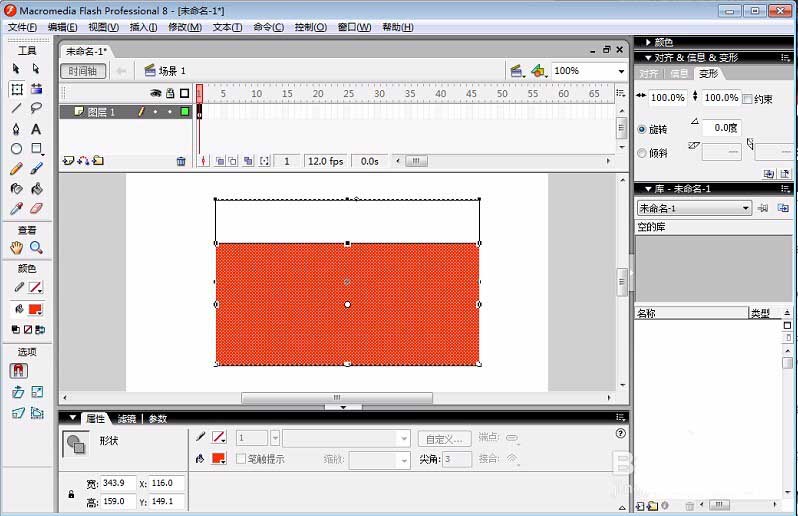798x516 pixels.
Task: Open 文件 File menu
Action: point(22,27)
